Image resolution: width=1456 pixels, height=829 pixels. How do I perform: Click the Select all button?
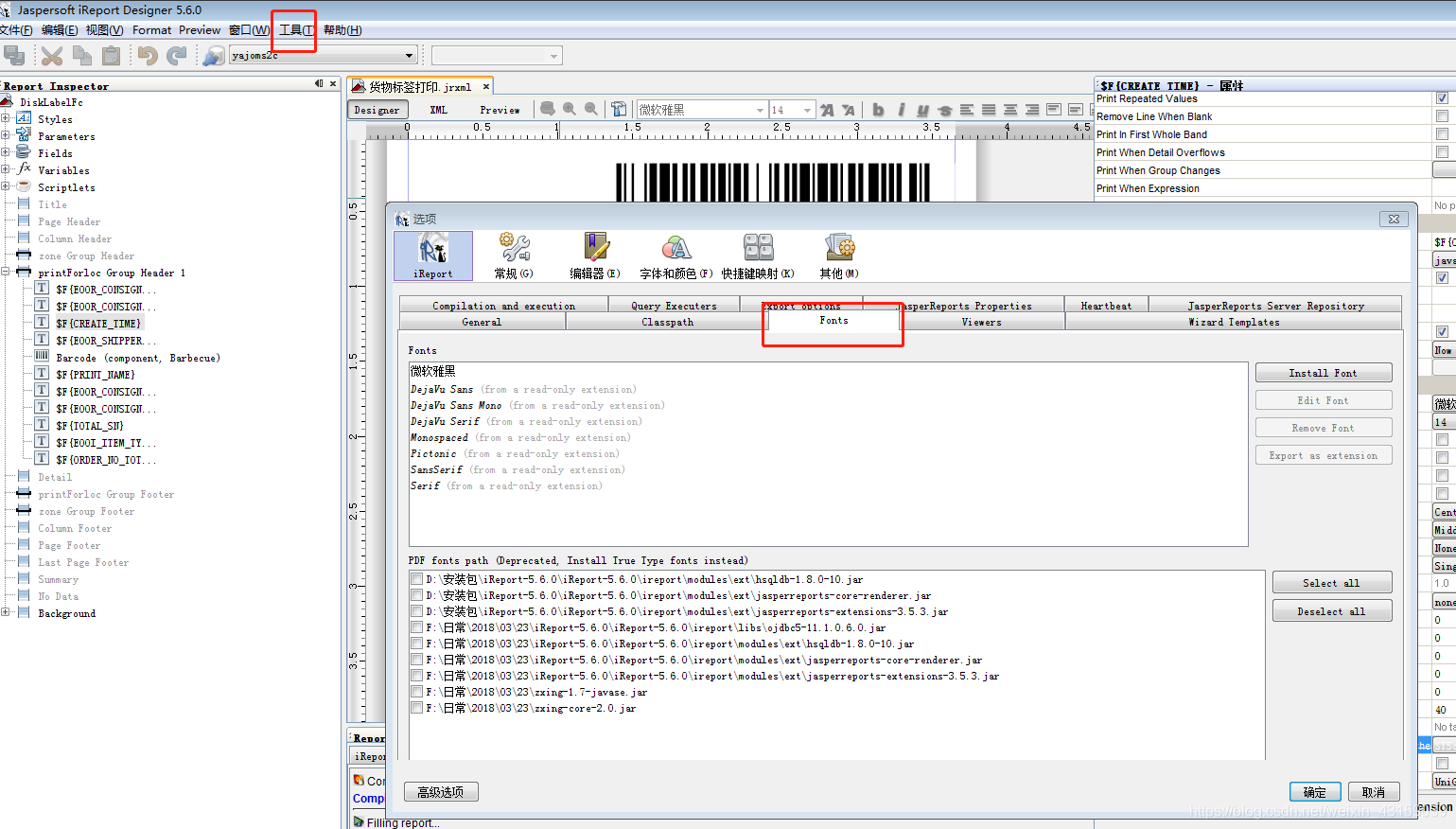1332,583
